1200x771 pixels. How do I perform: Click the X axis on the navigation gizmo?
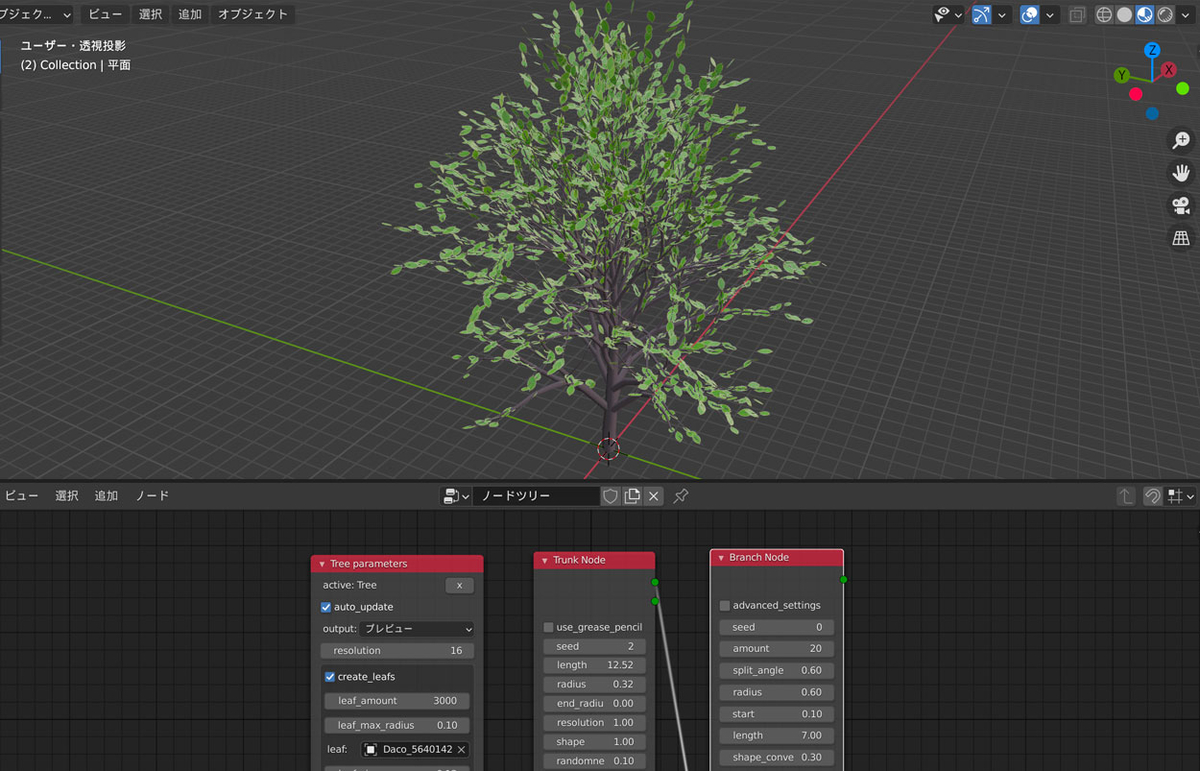pos(1169,70)
